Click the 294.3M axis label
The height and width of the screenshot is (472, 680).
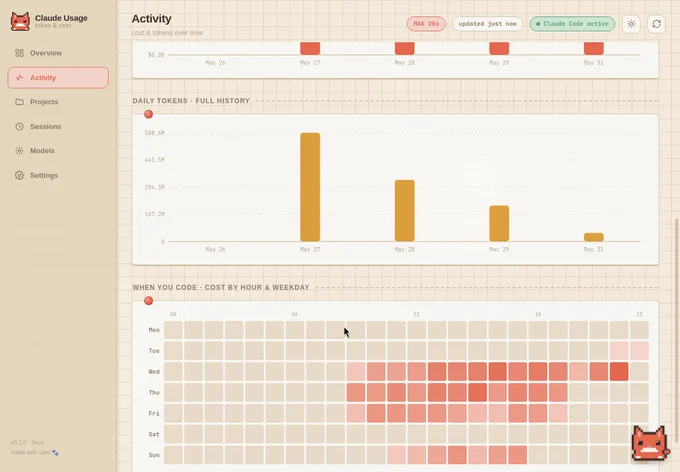point(155,187)
